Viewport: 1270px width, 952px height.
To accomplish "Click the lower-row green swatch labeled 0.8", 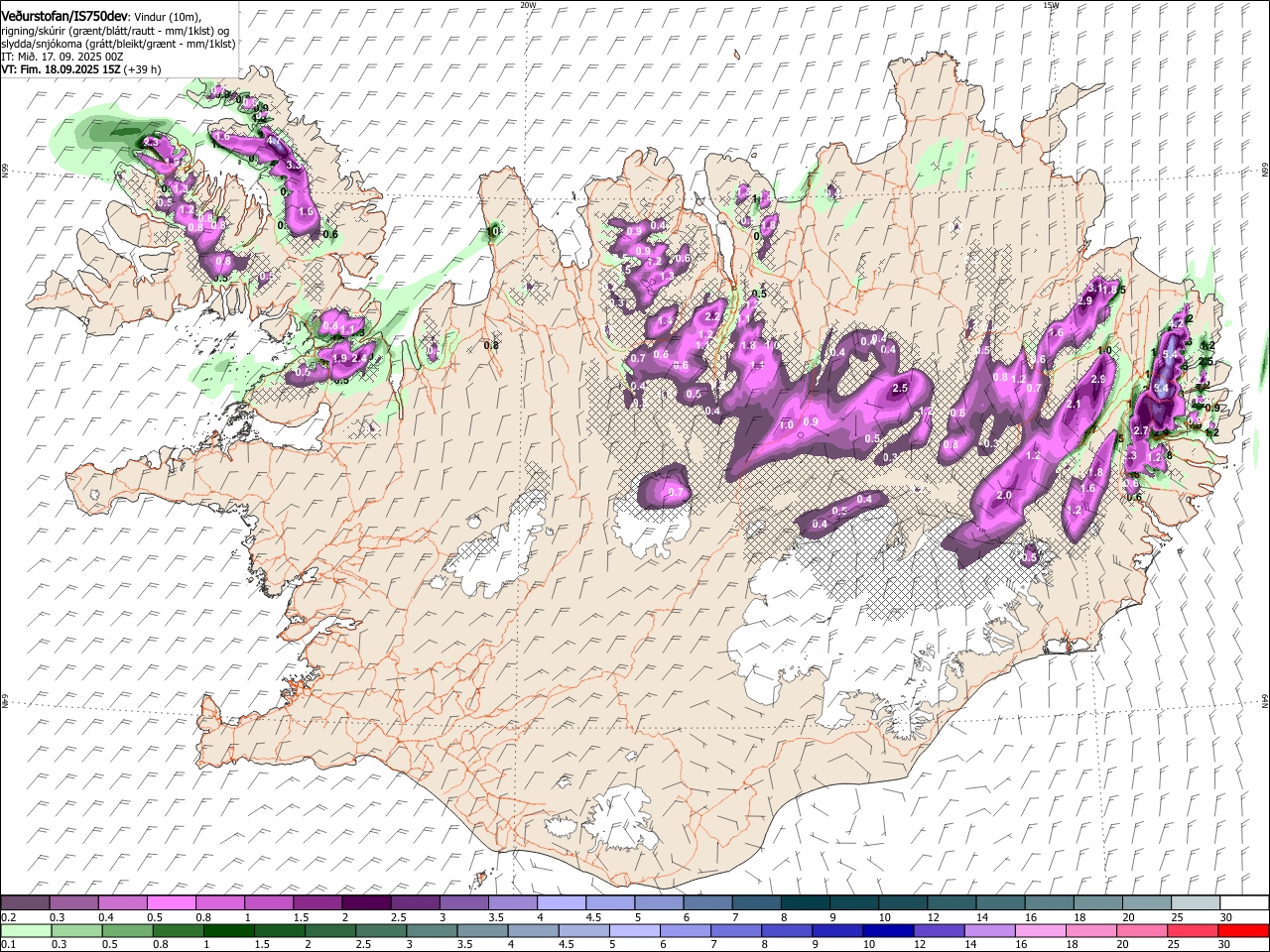I will 178,930.
